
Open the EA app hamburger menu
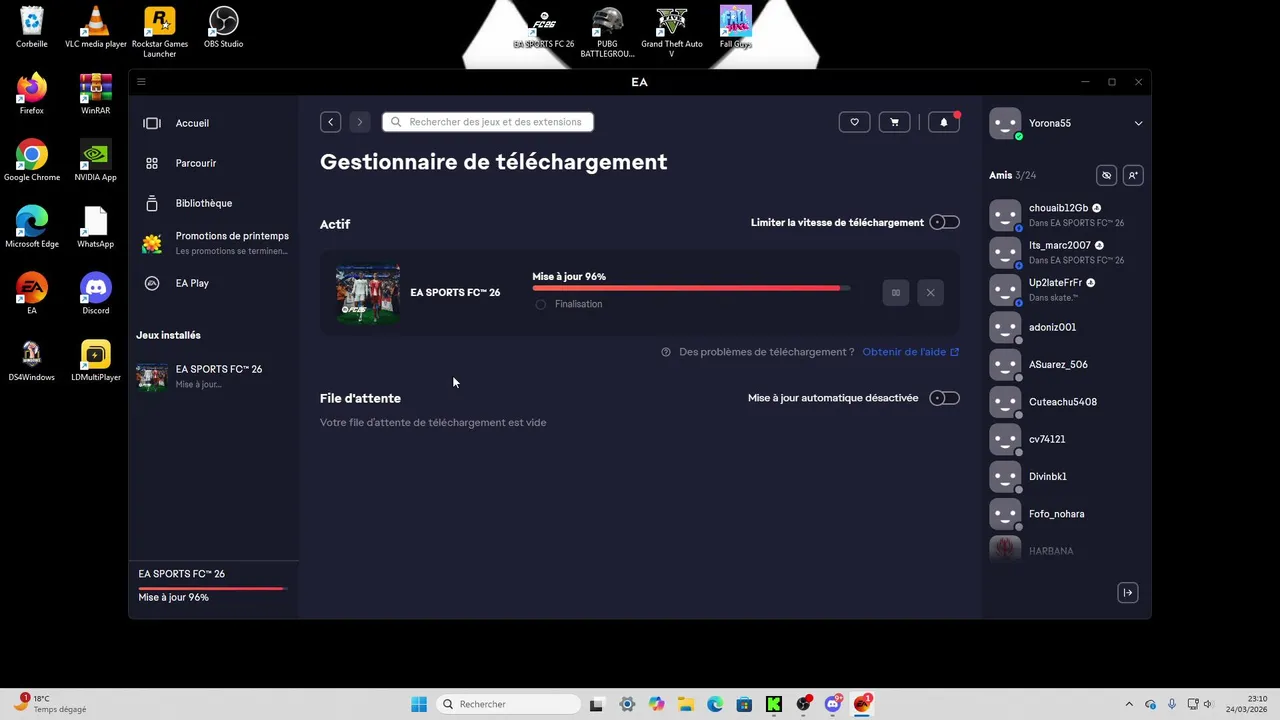click(141, 82)
